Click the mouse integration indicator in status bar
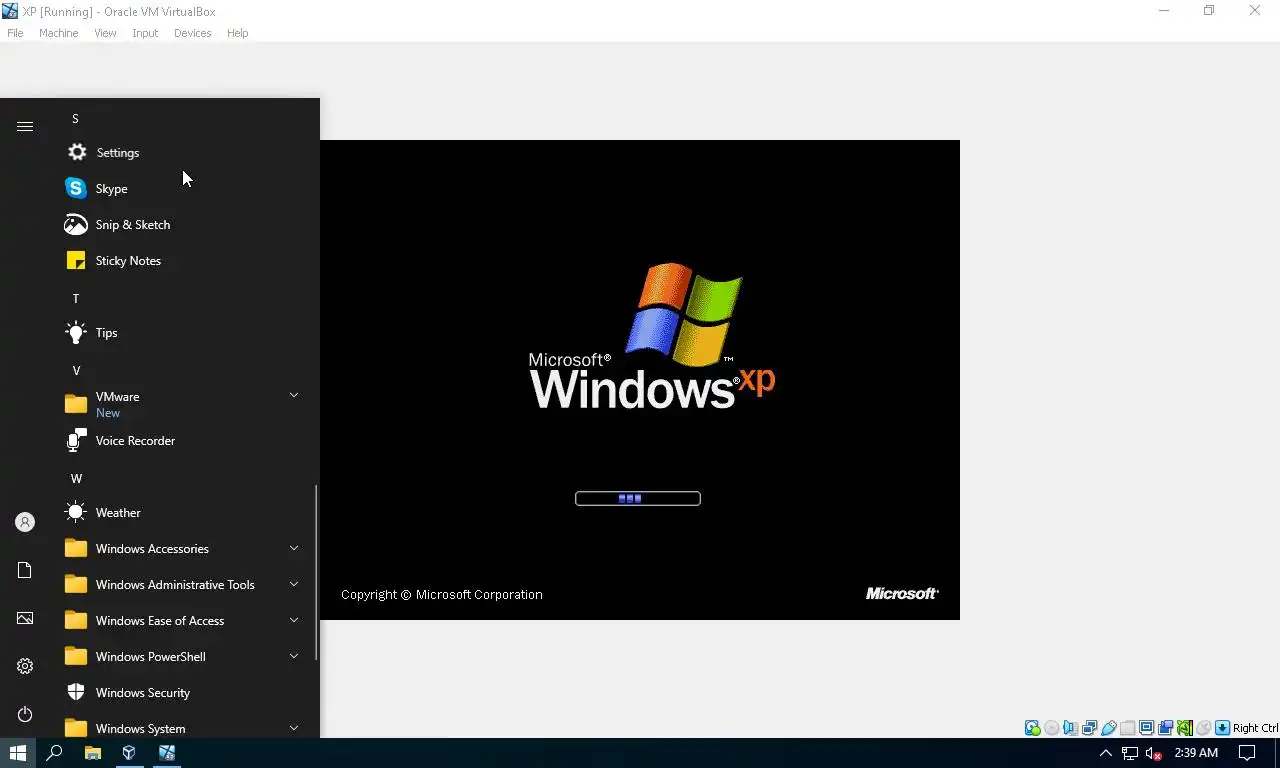Image resolution: width=1280 pixels, height=768 pixels. point(1204,728)
